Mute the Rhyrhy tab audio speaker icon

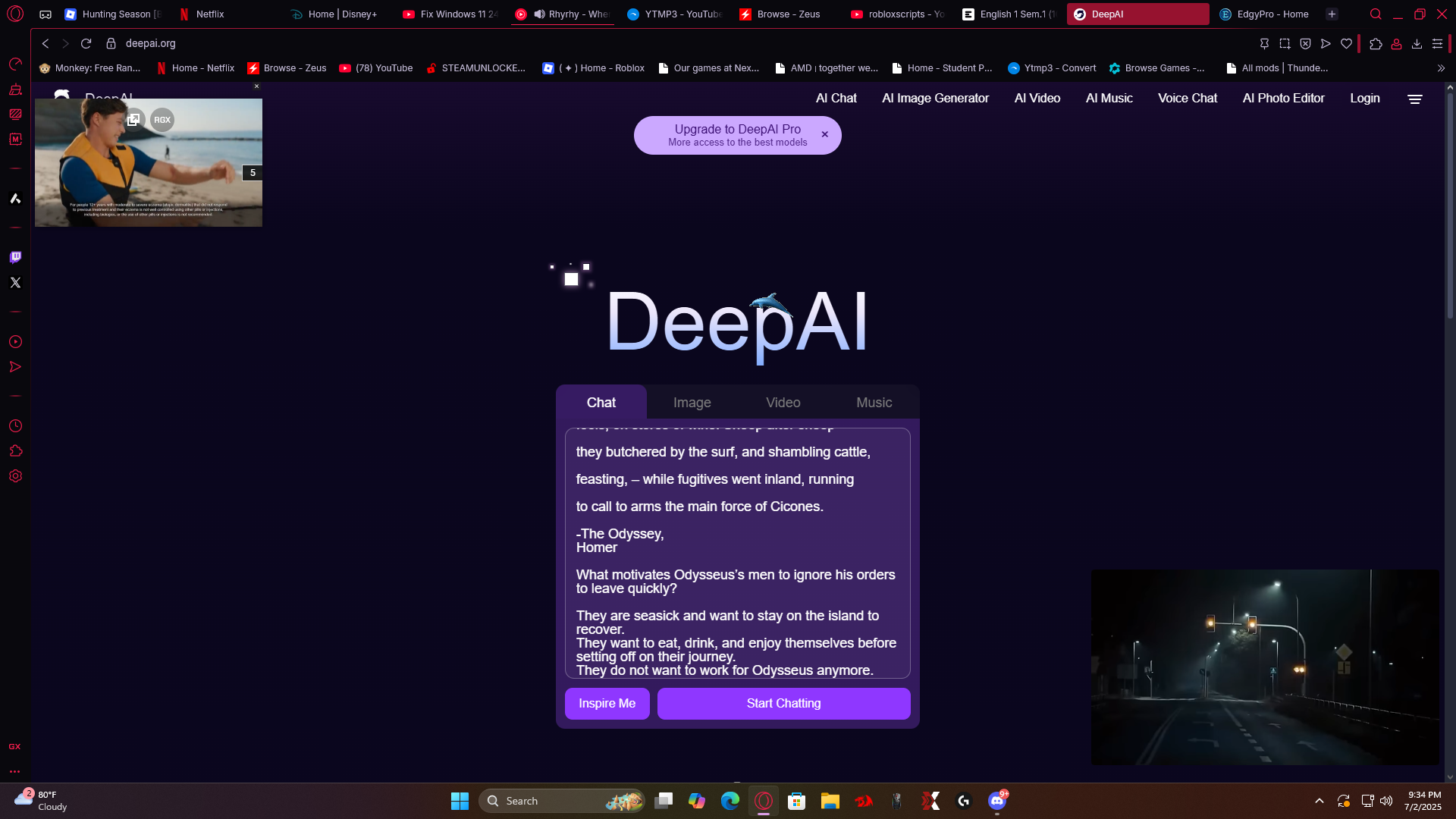tap(539, 14)
